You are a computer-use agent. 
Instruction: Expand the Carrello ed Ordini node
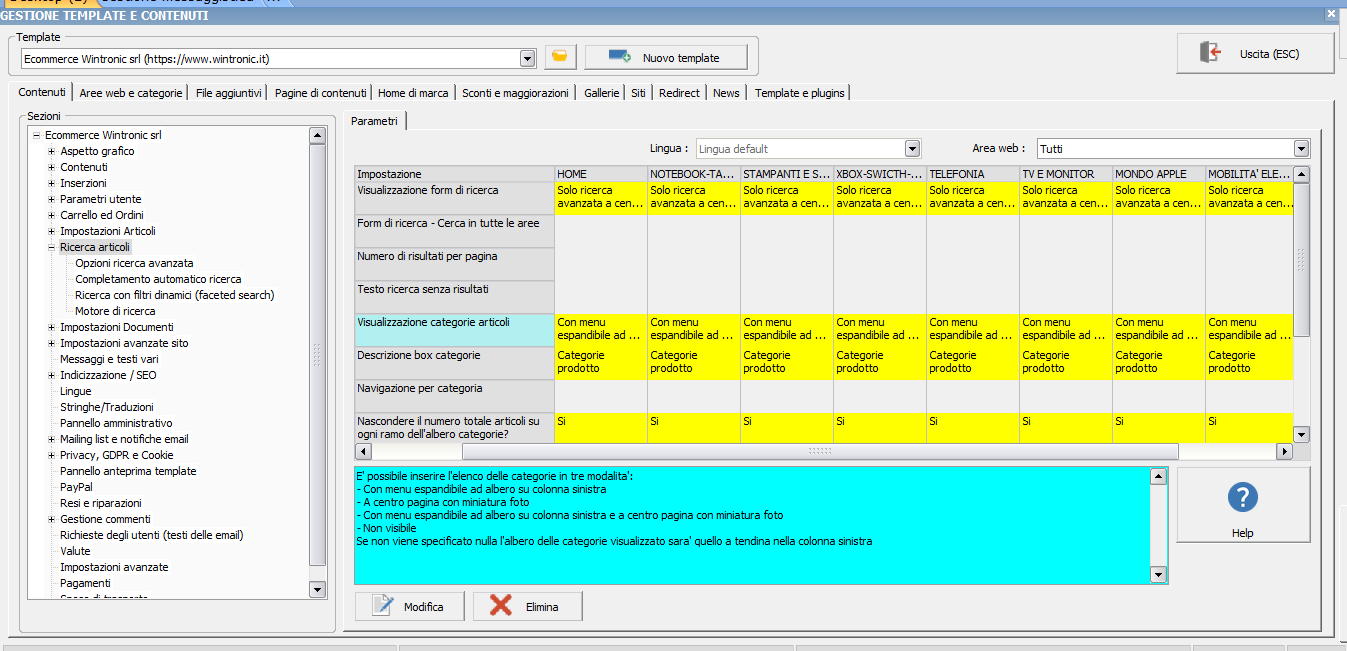click(x=52, y=215)
